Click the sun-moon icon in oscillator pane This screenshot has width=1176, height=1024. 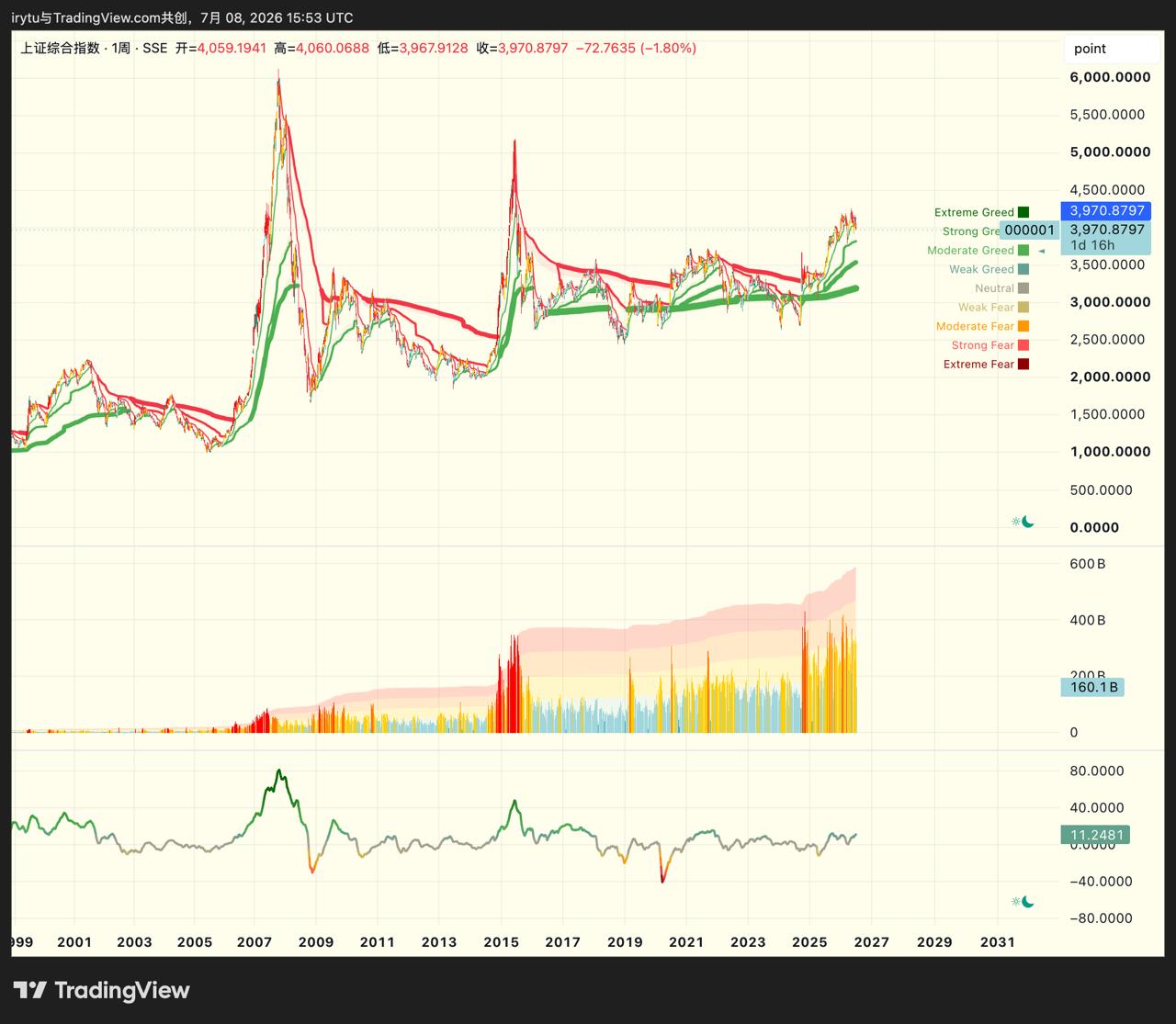click(1023, 902)
